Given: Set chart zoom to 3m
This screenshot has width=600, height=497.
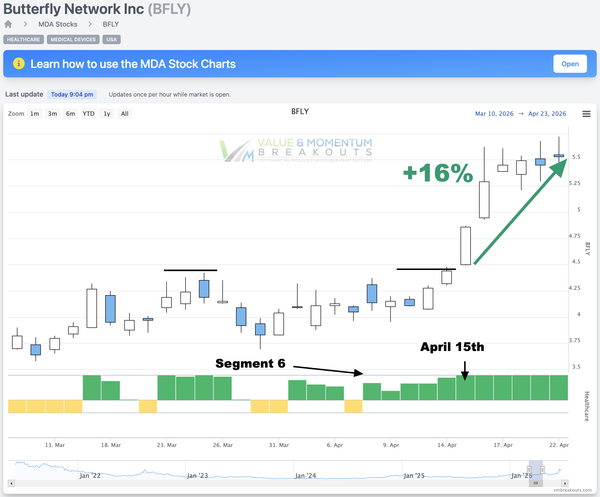Looking at the screenshot, I should (52, 114).
